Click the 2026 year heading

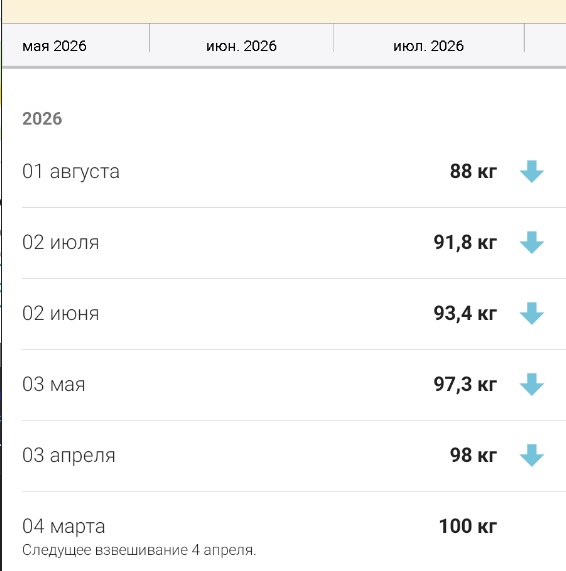tap(42, 119)
